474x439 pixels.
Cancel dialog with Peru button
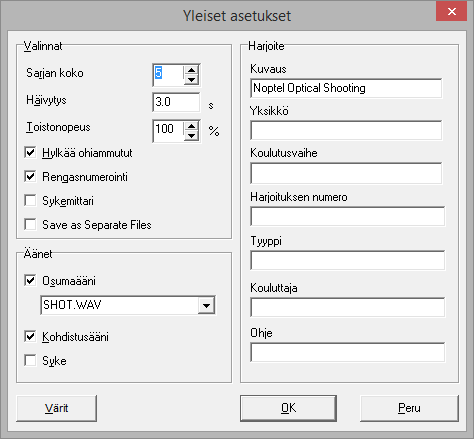pyautogui.click(x=409, y=408)
